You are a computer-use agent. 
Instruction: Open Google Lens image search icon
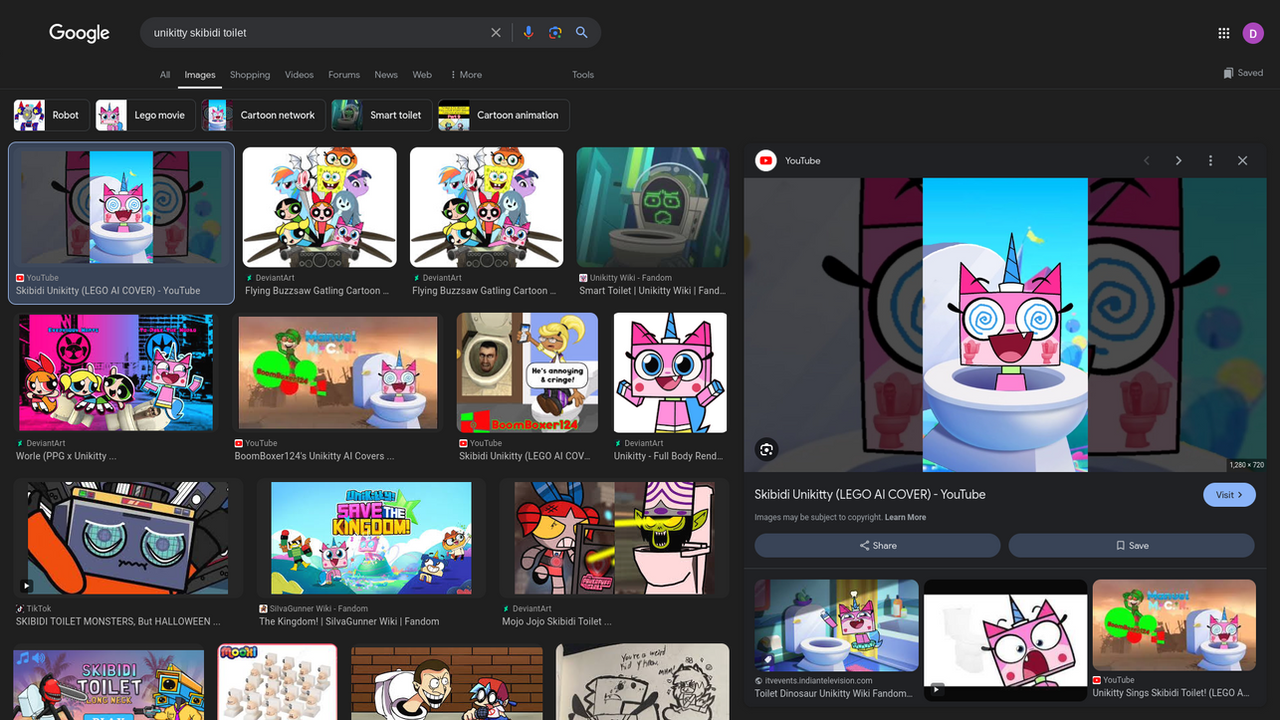(555, 33)
